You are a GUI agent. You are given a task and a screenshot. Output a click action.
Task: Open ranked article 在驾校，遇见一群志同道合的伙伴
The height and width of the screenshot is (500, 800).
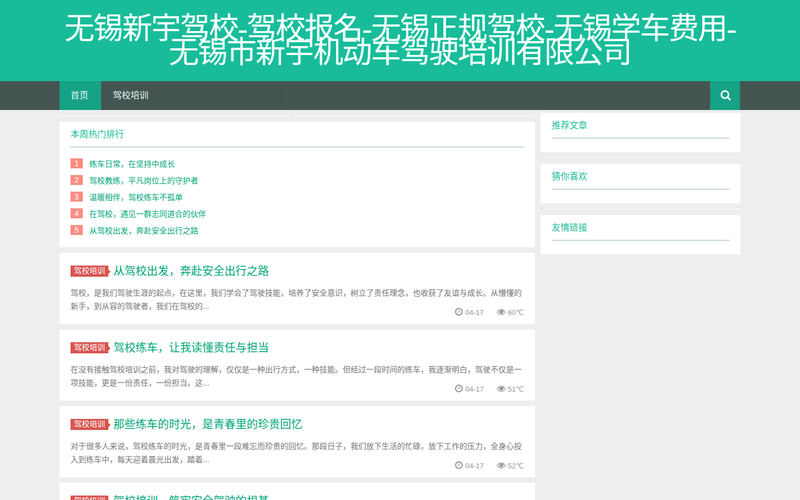pos(147,214)
